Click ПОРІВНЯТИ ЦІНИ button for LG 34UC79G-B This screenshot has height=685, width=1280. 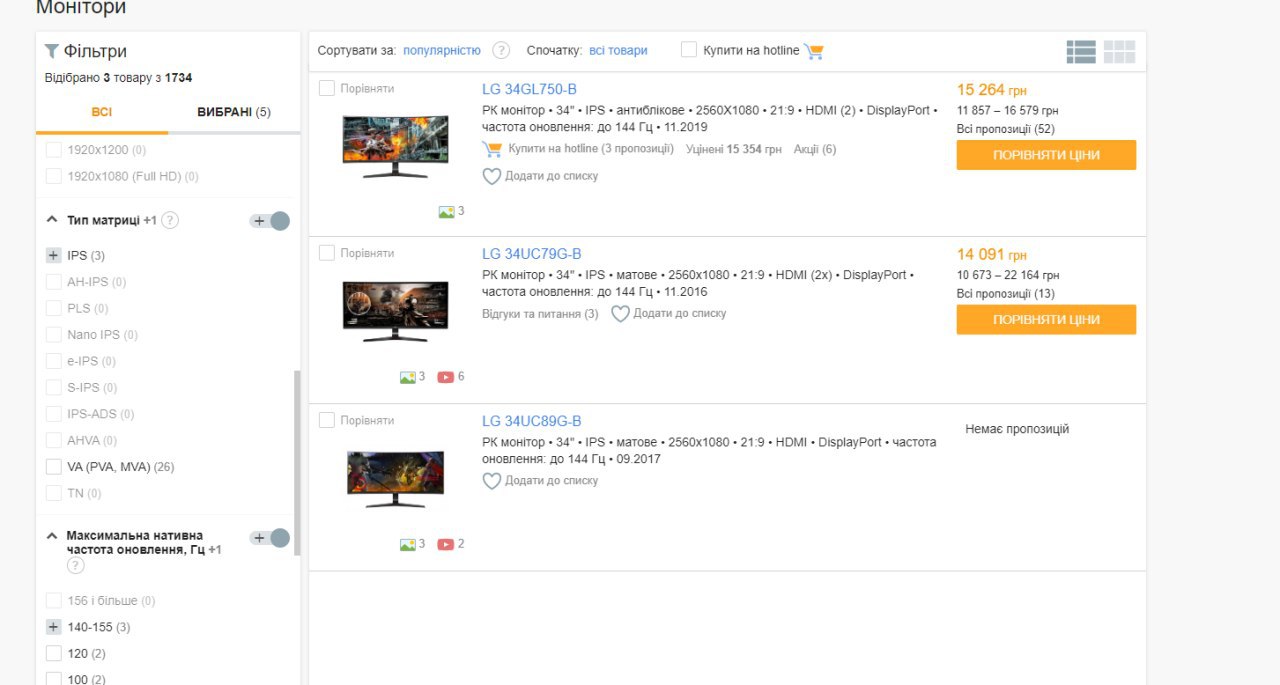[1046, 320]
